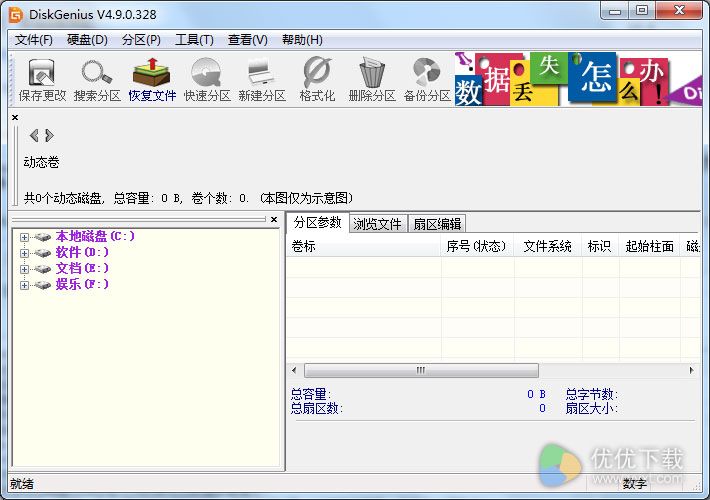Click the 备份分区 disc icon
The image size is (710, 500).
pos(427,79)
